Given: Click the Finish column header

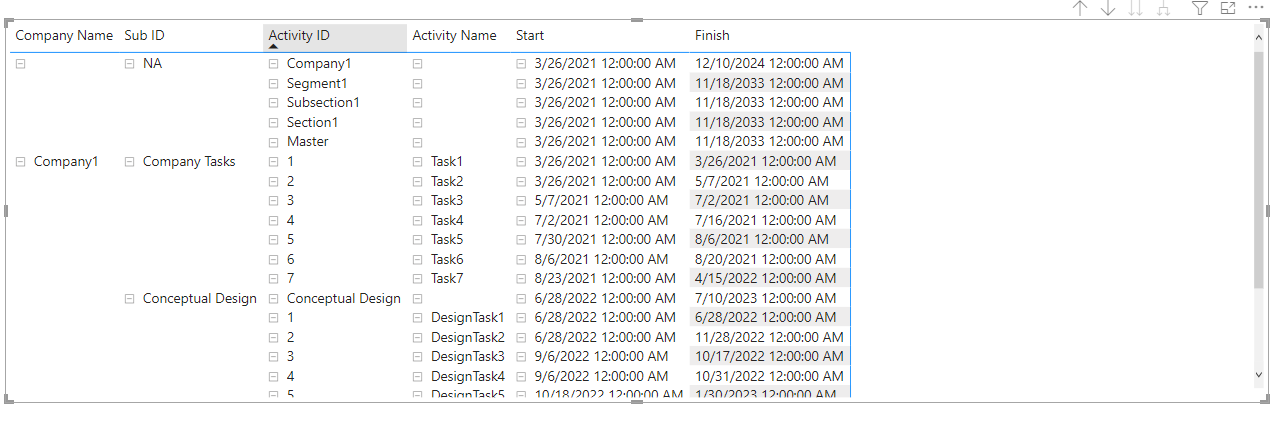Looking at the screenshot, I should [712, 35].
